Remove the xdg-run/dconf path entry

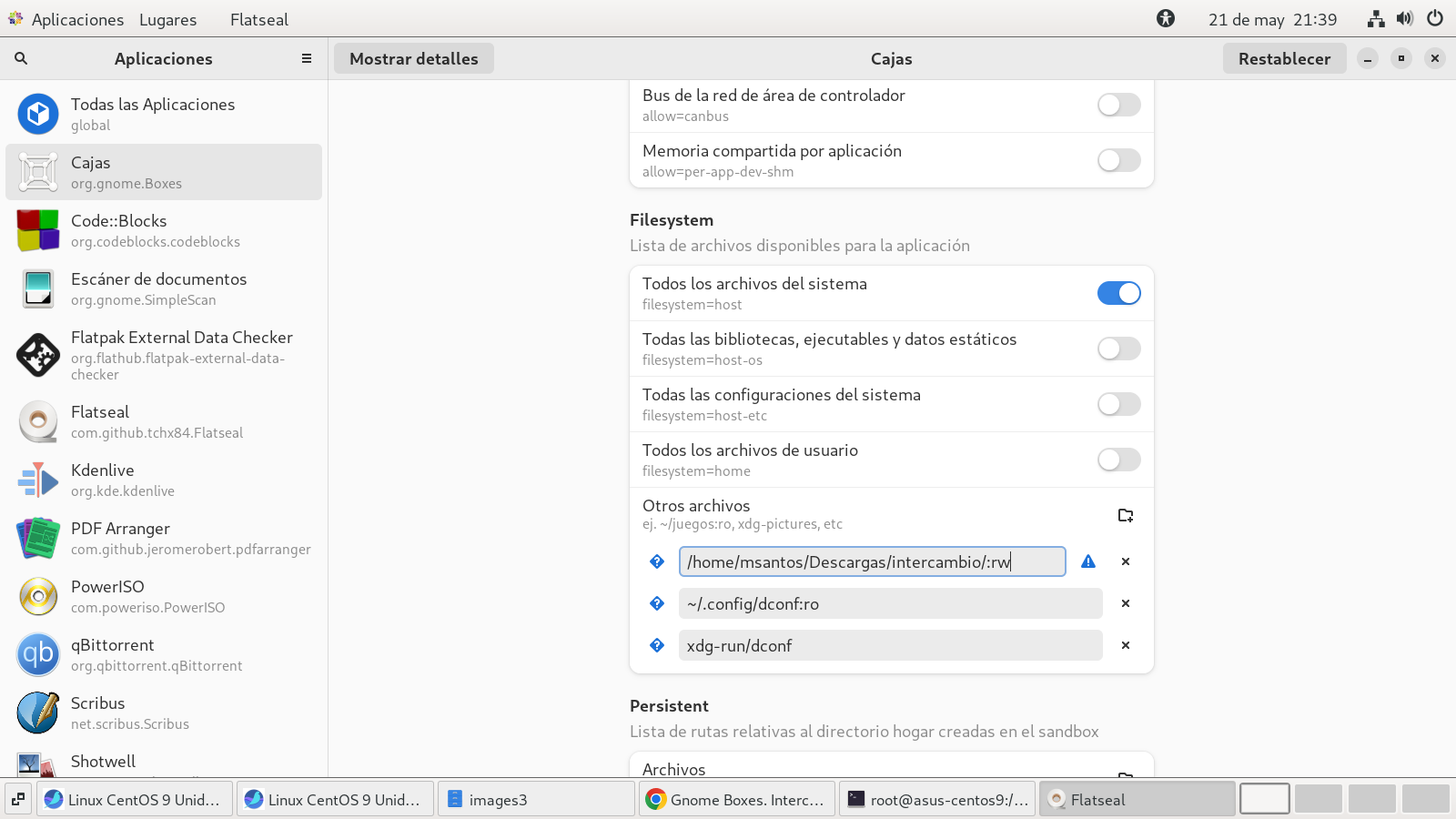pyautogui.click(x=1126, y=645)
